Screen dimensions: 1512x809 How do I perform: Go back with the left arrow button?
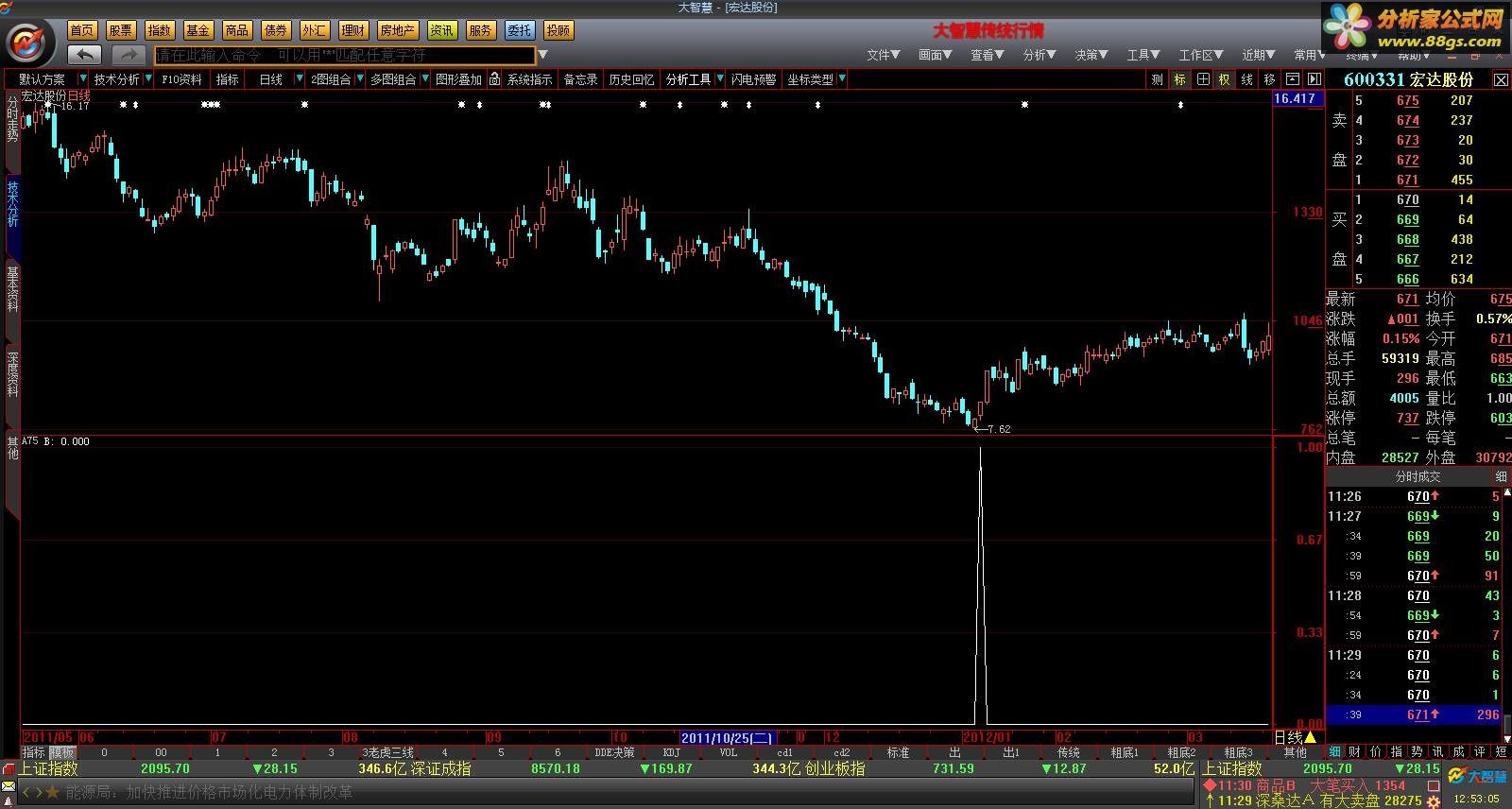(x=85, y=55)
